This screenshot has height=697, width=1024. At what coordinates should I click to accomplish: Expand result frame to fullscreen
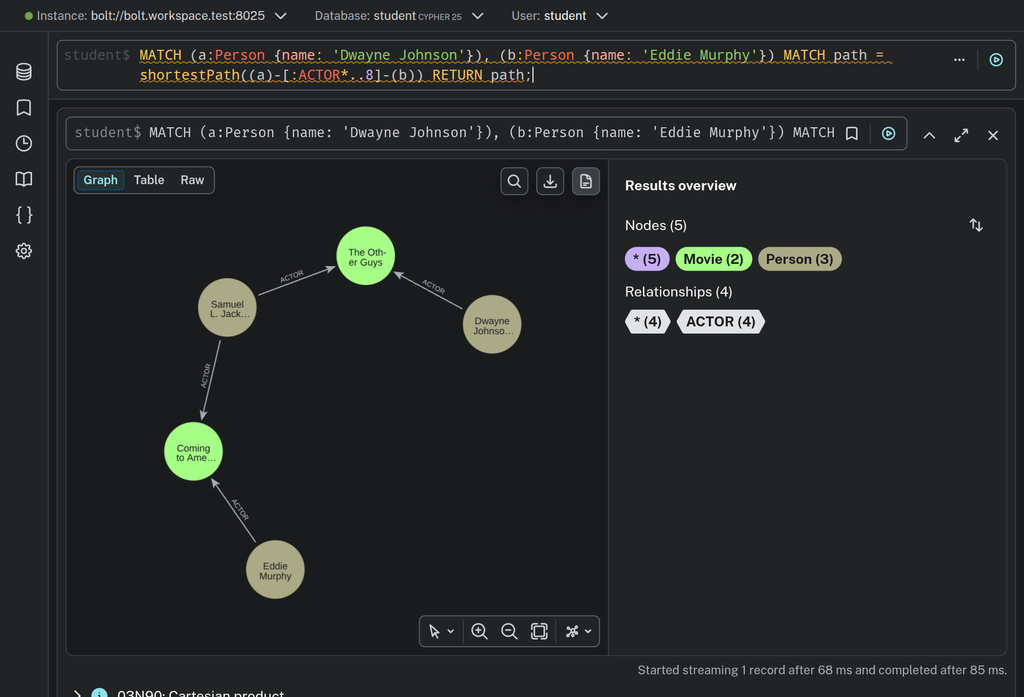point(961,136)
